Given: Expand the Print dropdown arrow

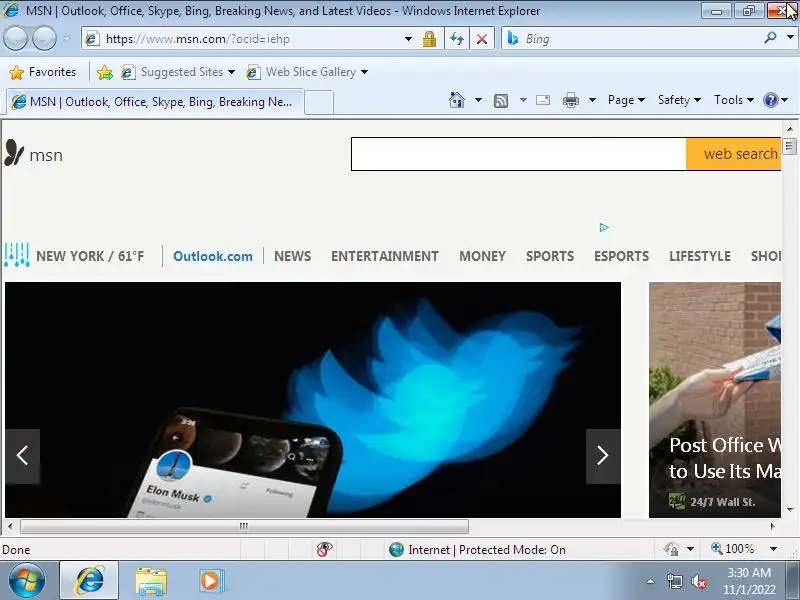Looking at the screenshot, I should point(592,100).
